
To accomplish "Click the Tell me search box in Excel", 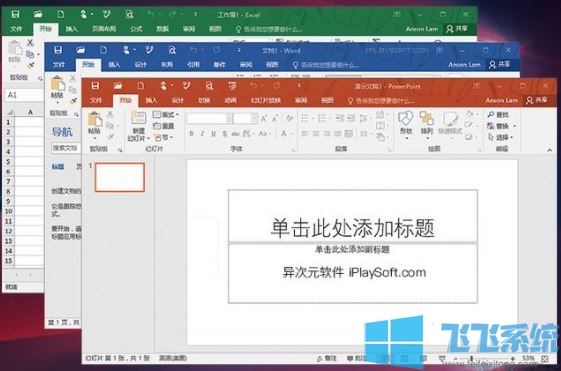I will 268,29.
